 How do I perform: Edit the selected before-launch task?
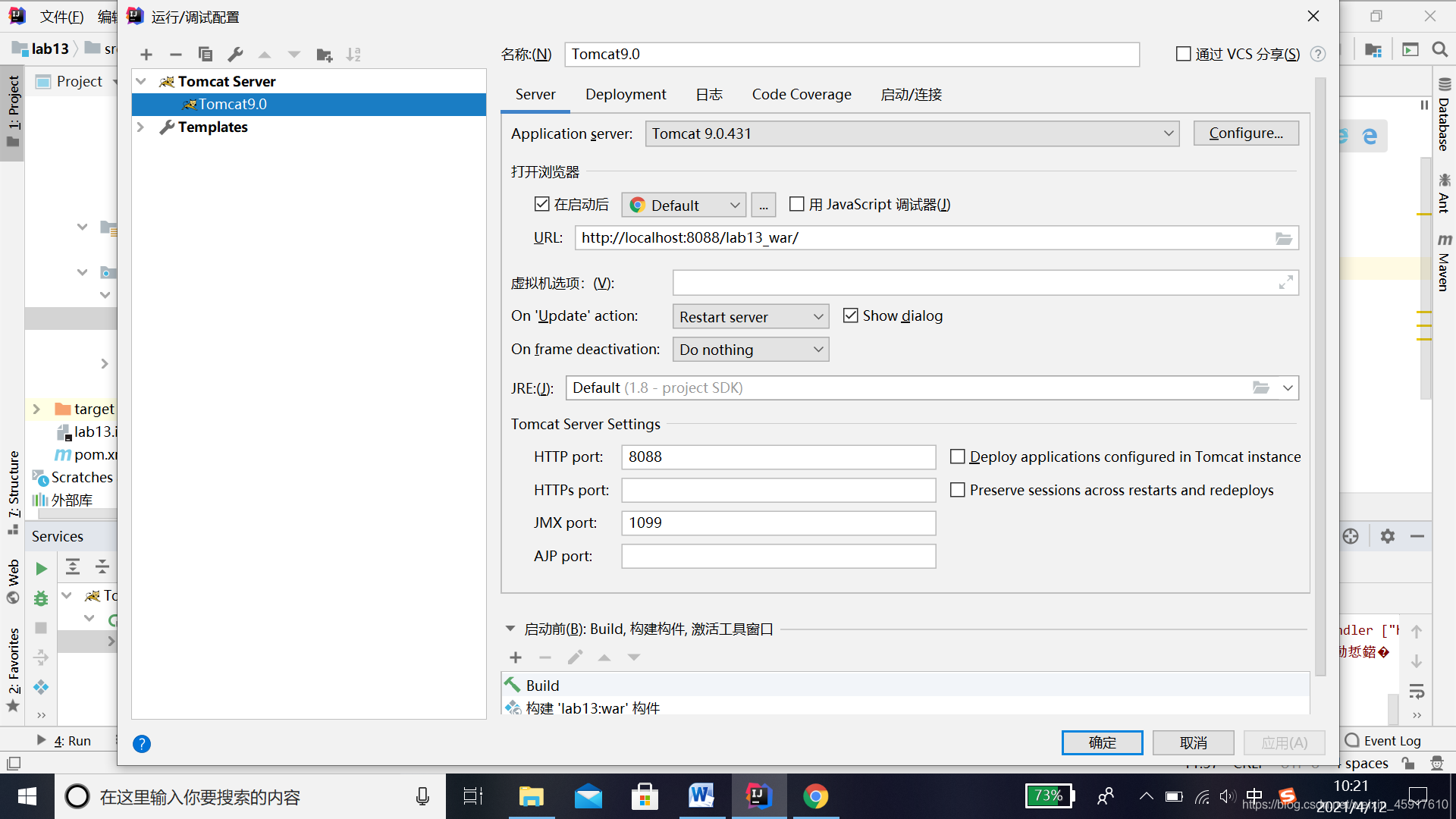click(575, 657)
